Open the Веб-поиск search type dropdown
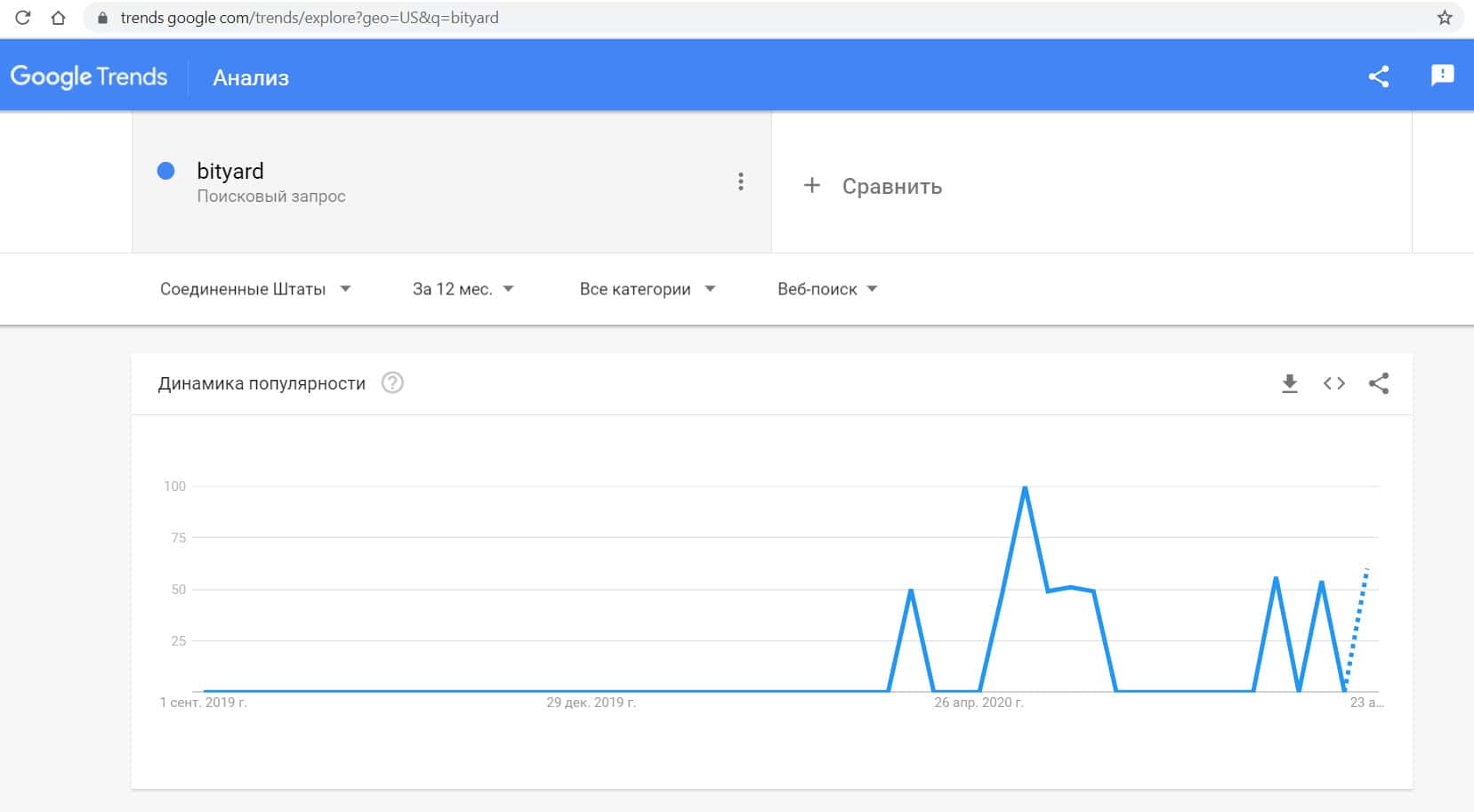The height and width of the screenshot is (812, 1474). 827,289
